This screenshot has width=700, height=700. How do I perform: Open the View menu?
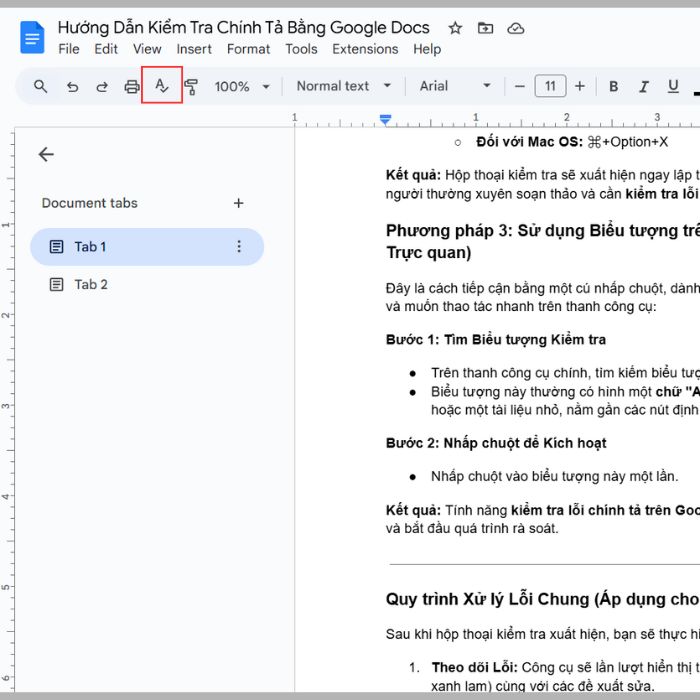147,49
